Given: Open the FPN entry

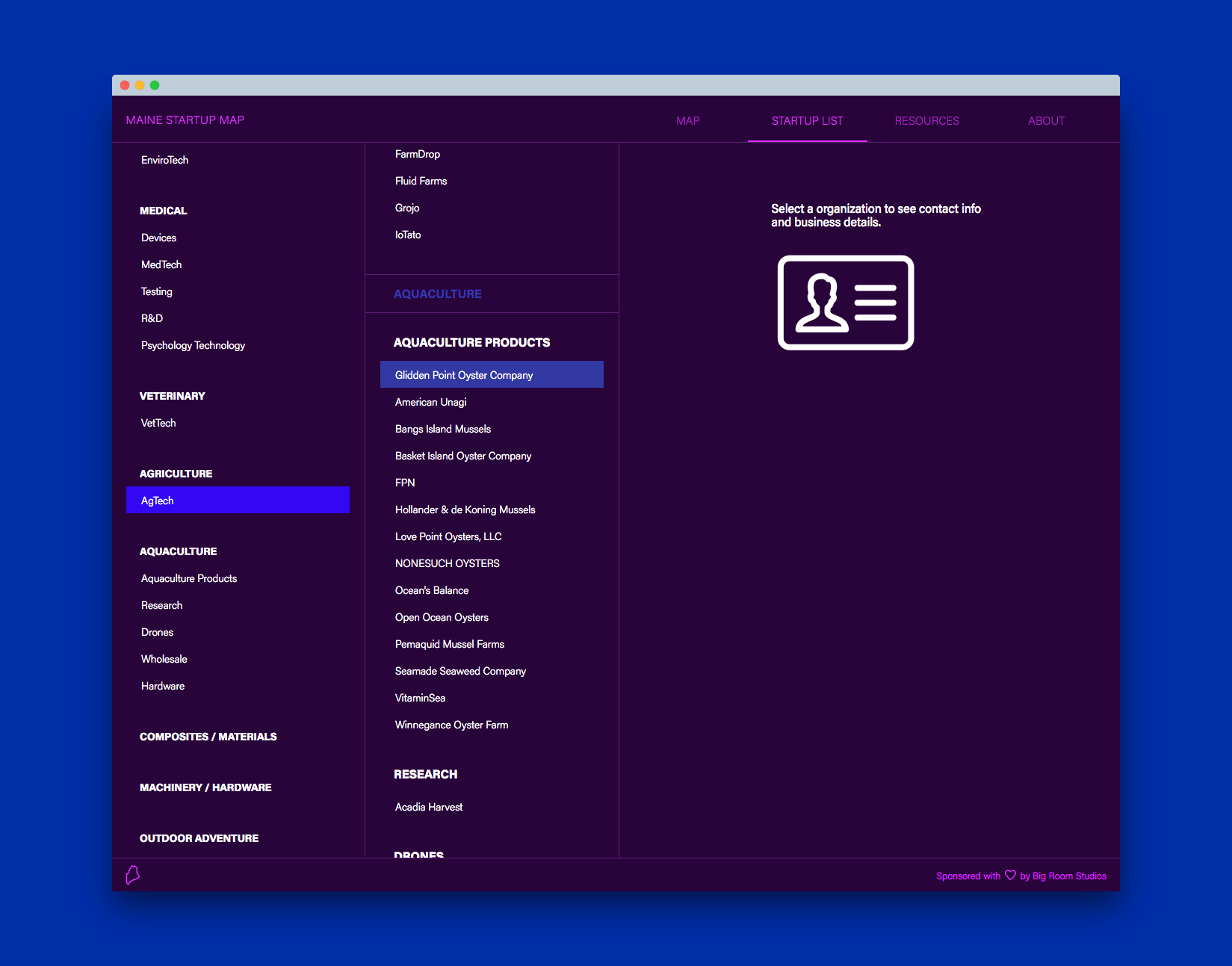Looking at the screenshot, I should point(405,483).
